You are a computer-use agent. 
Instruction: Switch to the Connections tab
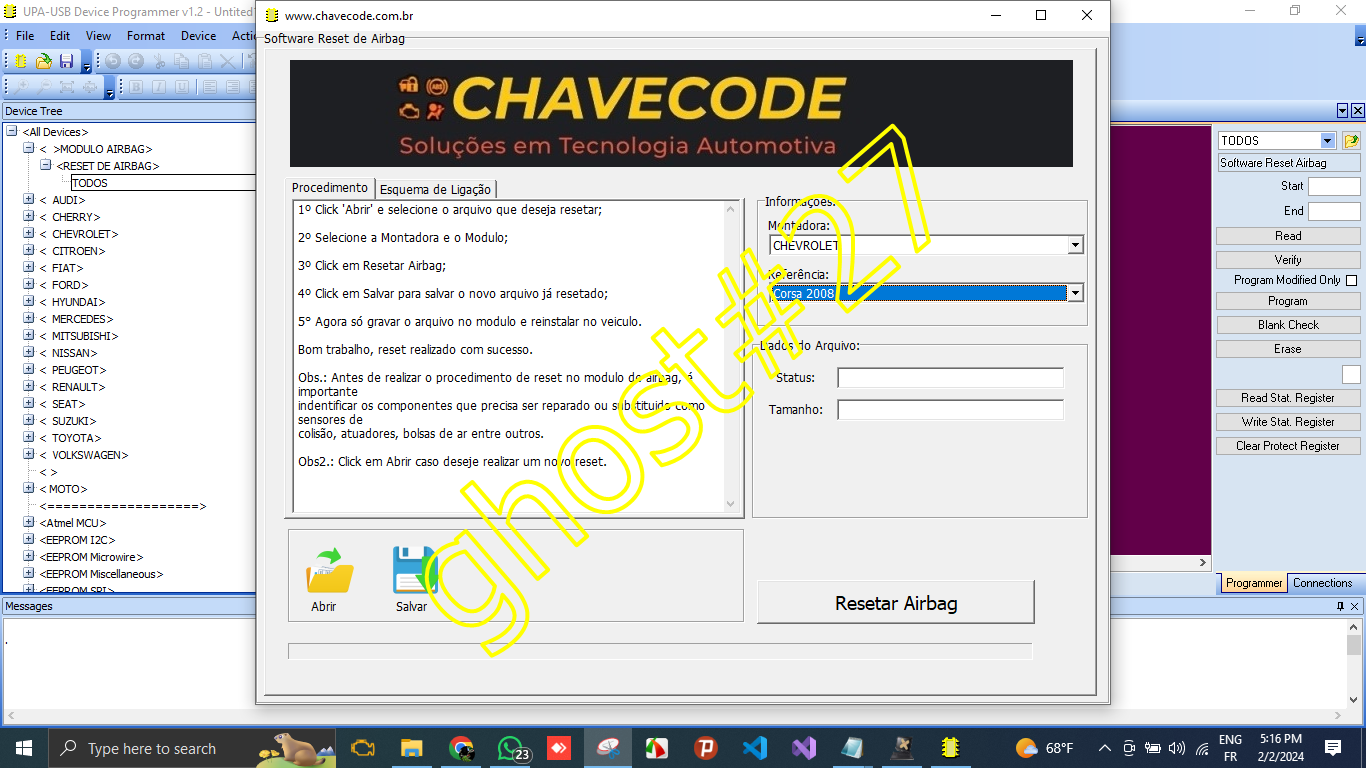tap(1322, 583)
